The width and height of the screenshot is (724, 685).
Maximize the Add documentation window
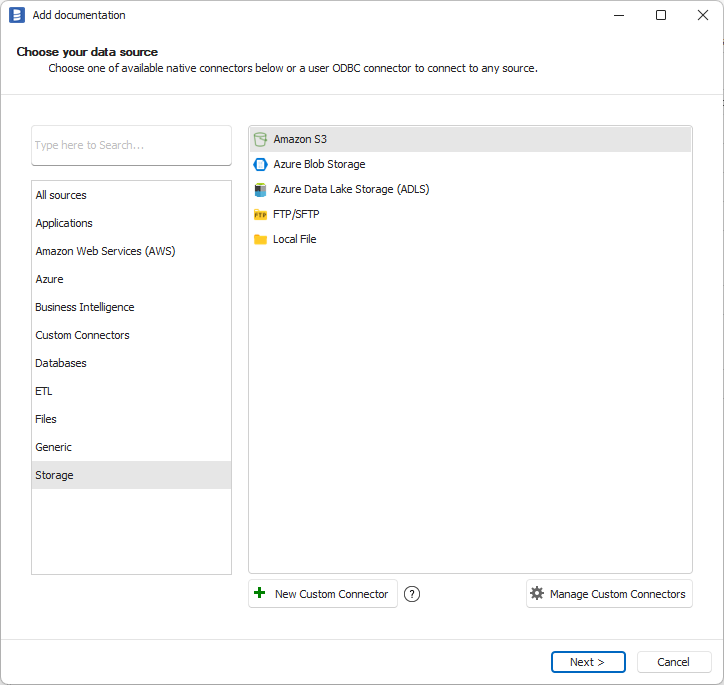click(661, 15)
